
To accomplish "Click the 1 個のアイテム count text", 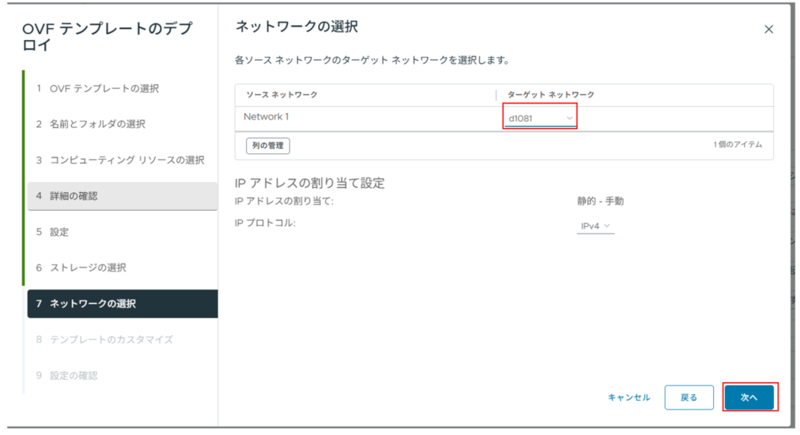I will click(x=738, y=145).
